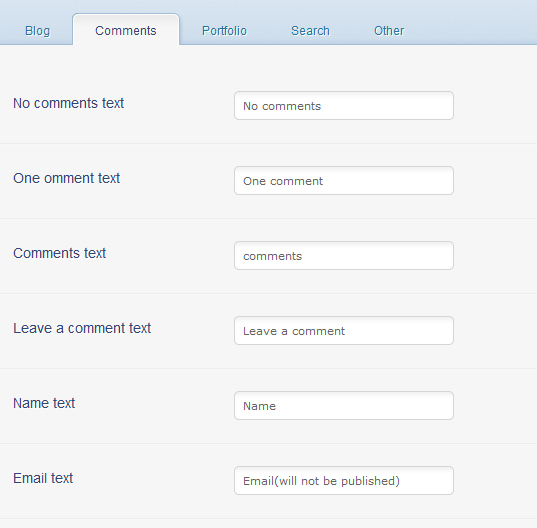The height and width of the screenshot is (528, 537).
Task: Open the Other tab
Action: click(x=389, y=31)
